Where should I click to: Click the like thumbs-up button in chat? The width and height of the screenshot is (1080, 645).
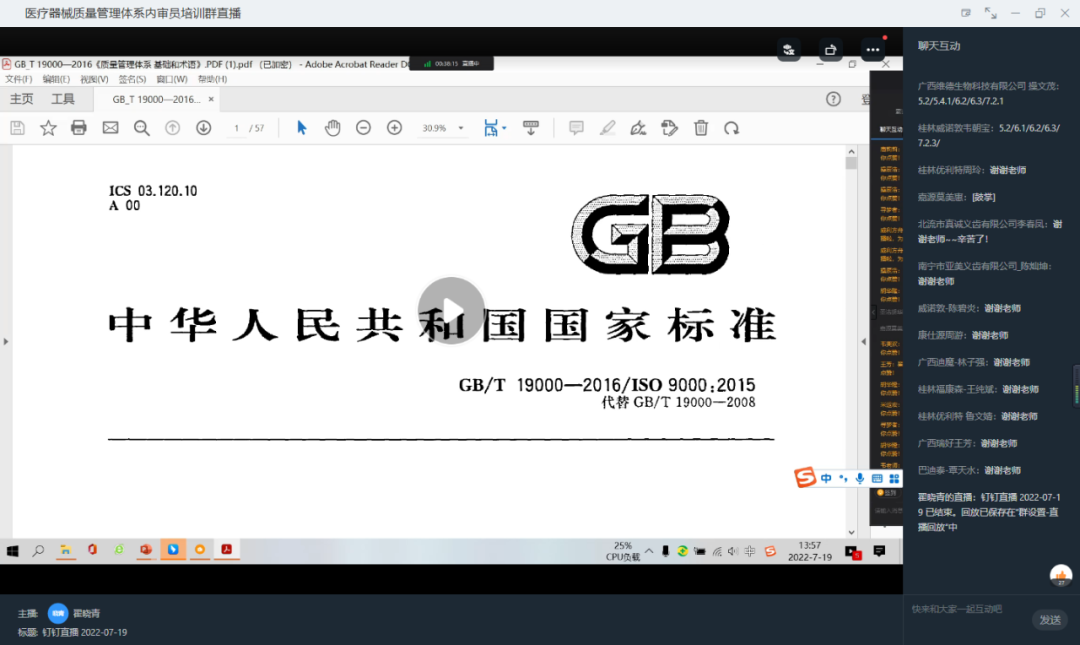(1061, 575)
